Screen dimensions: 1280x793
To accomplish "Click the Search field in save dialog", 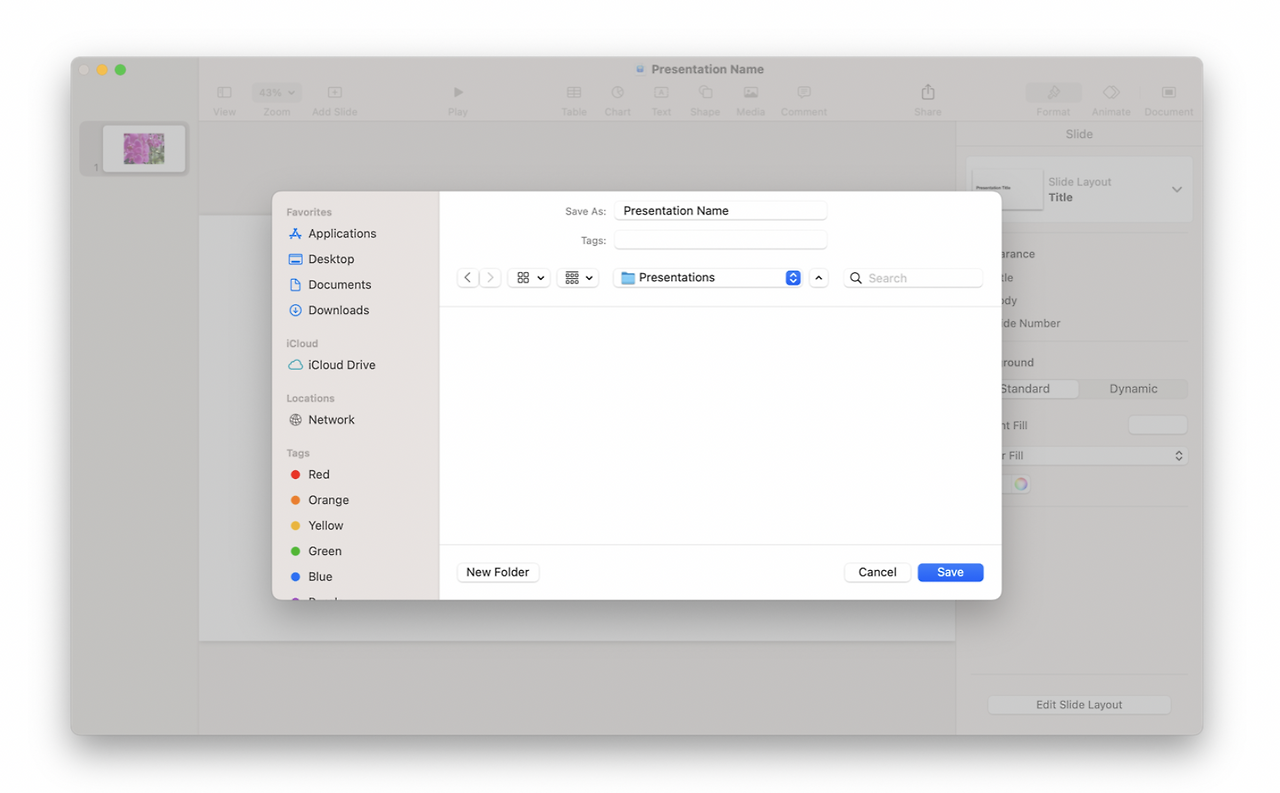I will click(x=914, y=278).
